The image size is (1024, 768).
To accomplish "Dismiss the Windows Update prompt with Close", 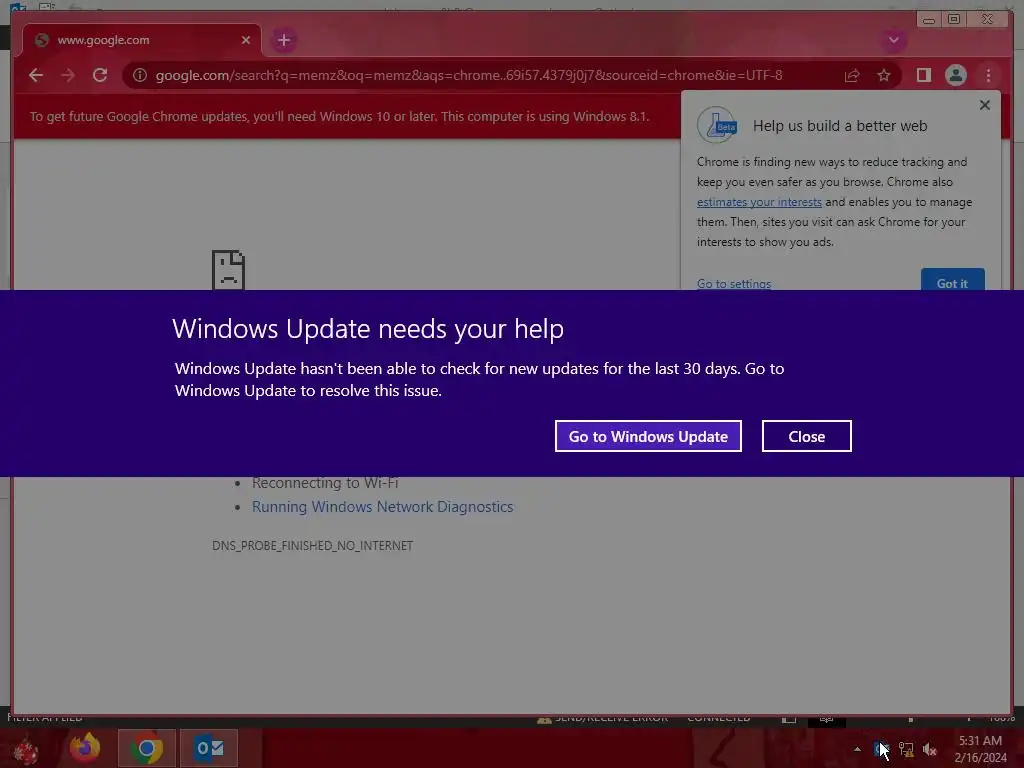I will [x=807, y=436].
